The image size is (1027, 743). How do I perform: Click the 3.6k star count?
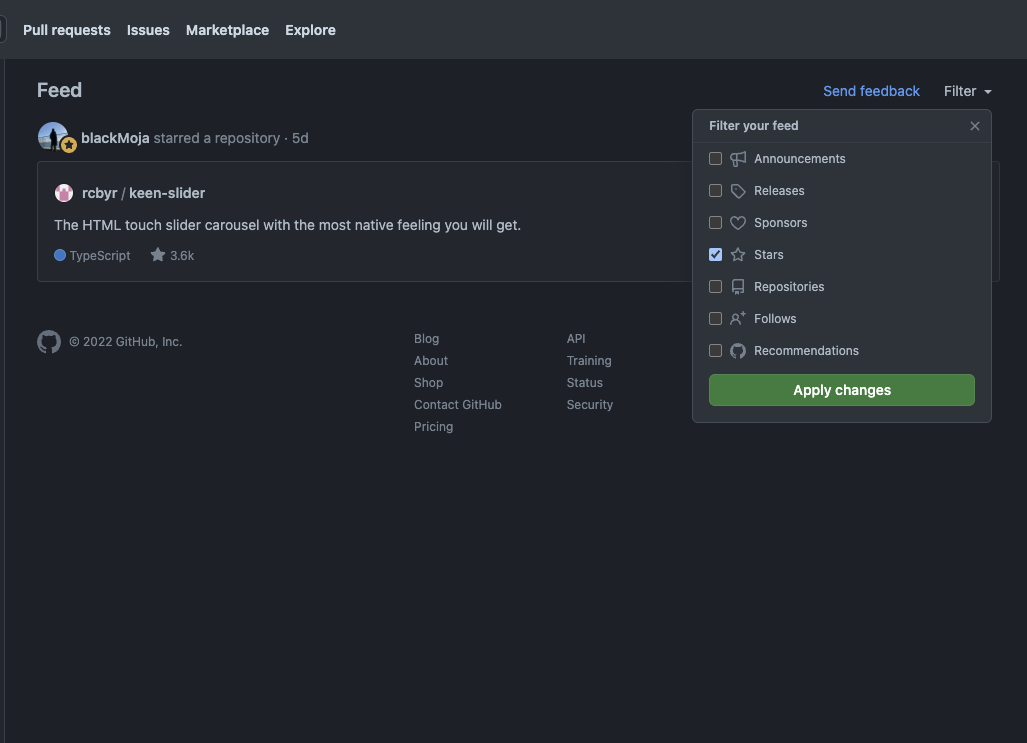(182, 256)
